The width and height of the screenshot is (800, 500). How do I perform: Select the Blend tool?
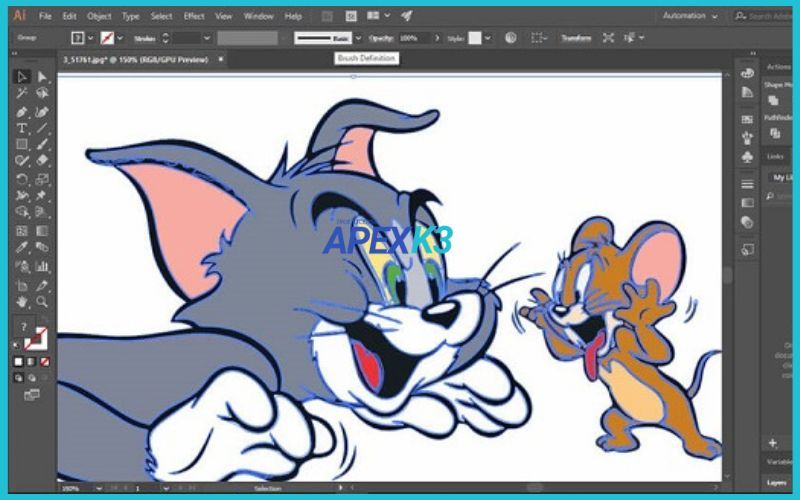pyautogui.click(x=42, y=247)
